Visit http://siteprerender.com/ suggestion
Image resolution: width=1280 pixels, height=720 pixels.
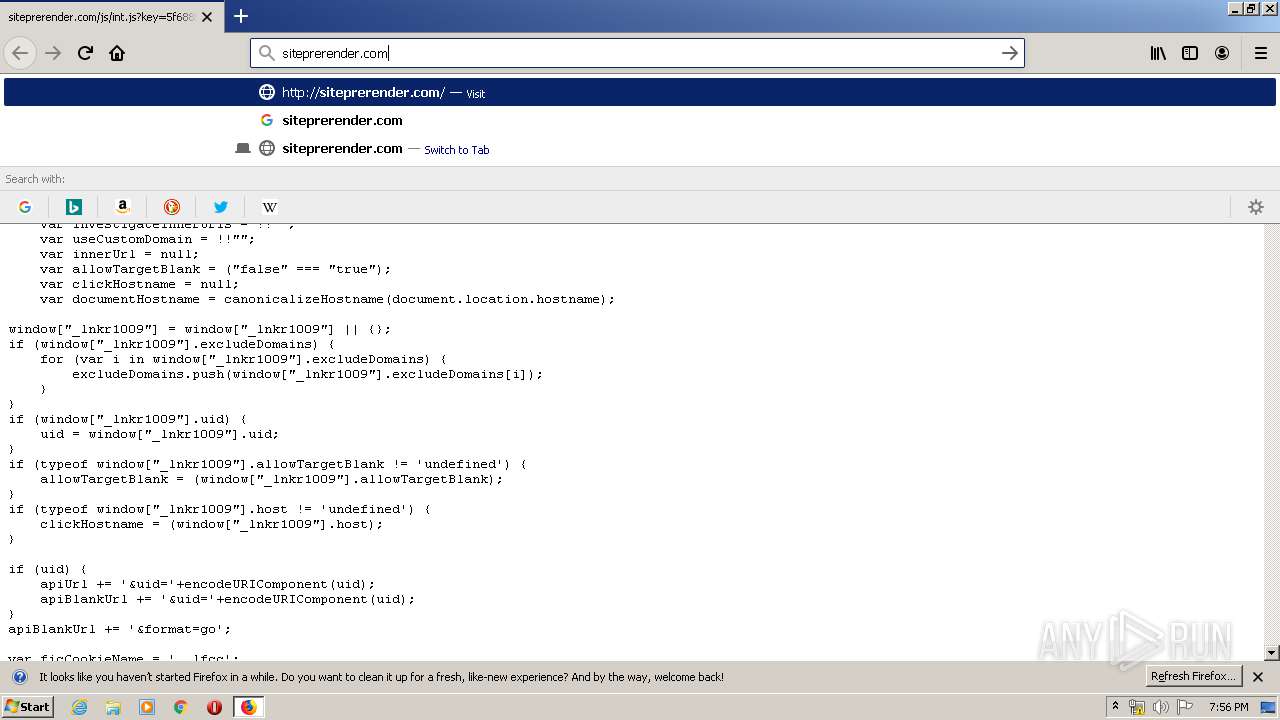pyautogui.click(x=640, y=92)
